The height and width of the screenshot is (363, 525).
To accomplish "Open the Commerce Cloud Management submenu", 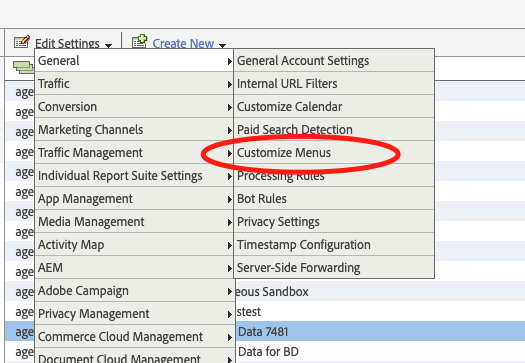I will pyautogui.click(x=134, y=337).
